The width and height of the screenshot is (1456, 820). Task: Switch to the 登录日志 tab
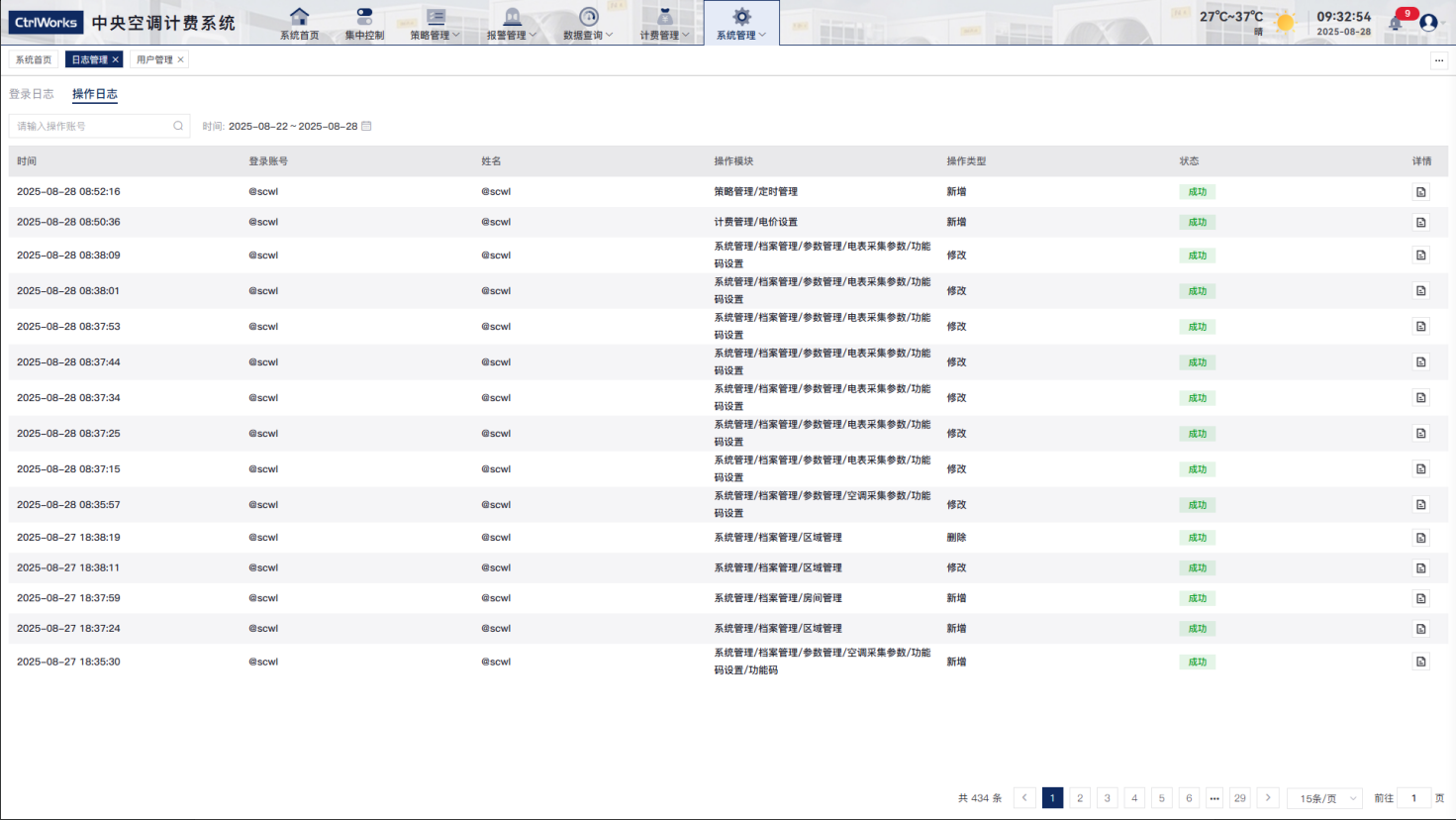pos(32,94)
